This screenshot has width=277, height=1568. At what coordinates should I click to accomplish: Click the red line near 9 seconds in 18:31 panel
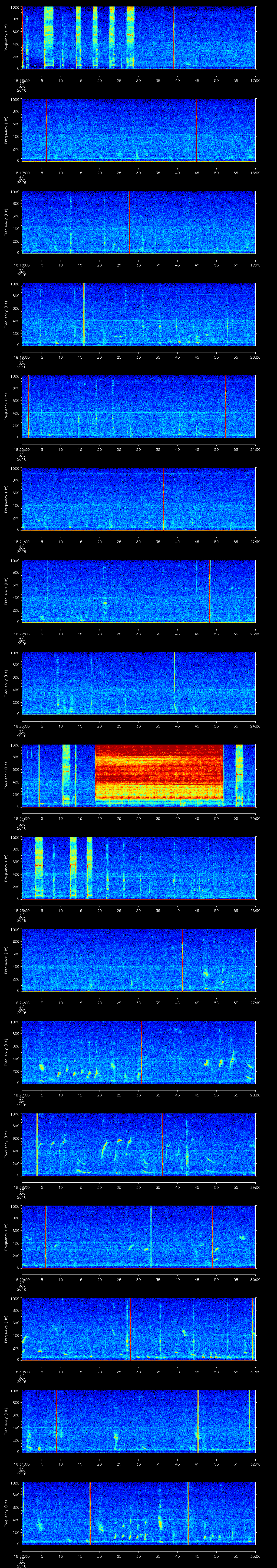click(x=57, y=1421)
